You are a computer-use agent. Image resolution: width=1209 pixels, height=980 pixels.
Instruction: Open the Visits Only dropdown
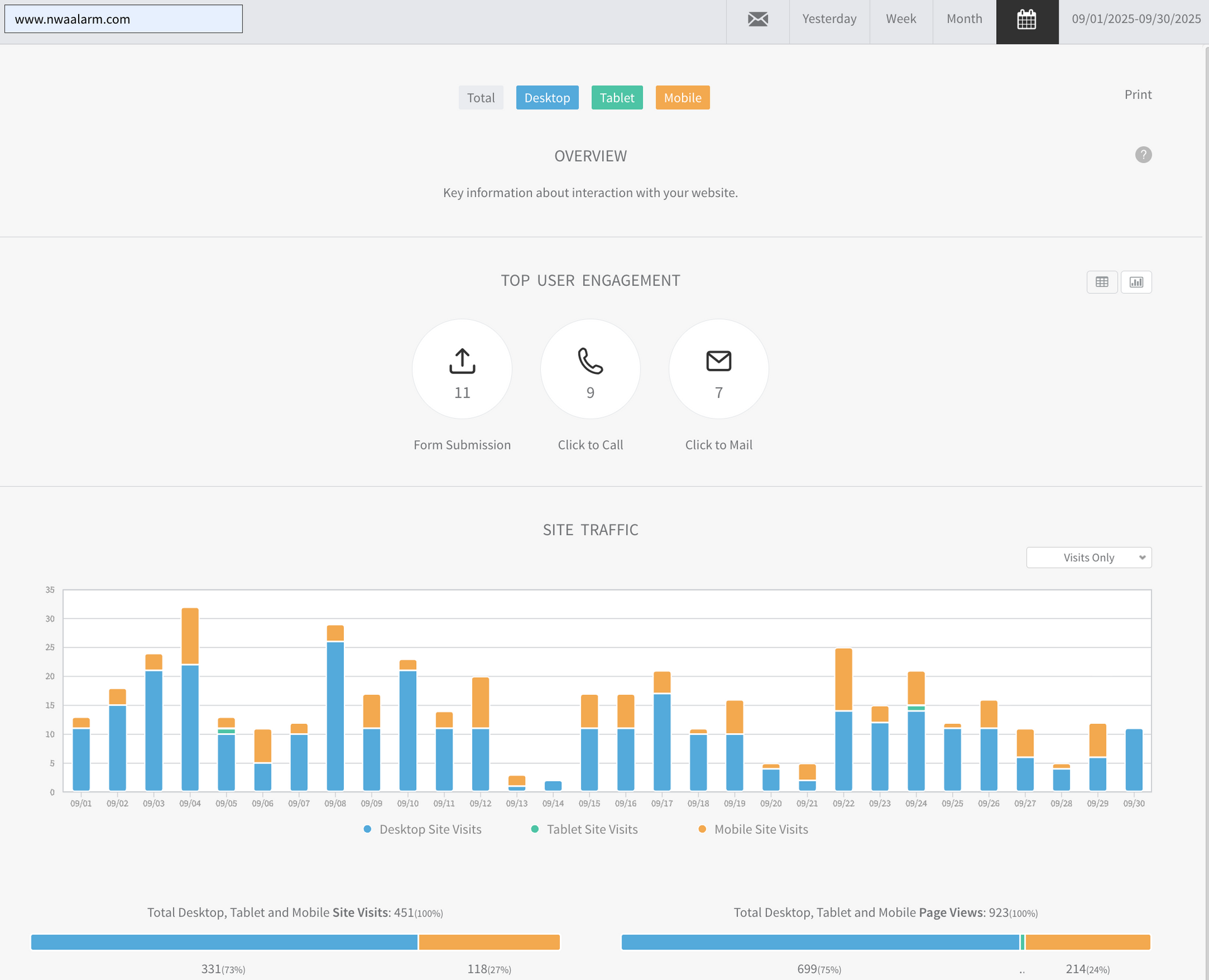[1088, 558]
